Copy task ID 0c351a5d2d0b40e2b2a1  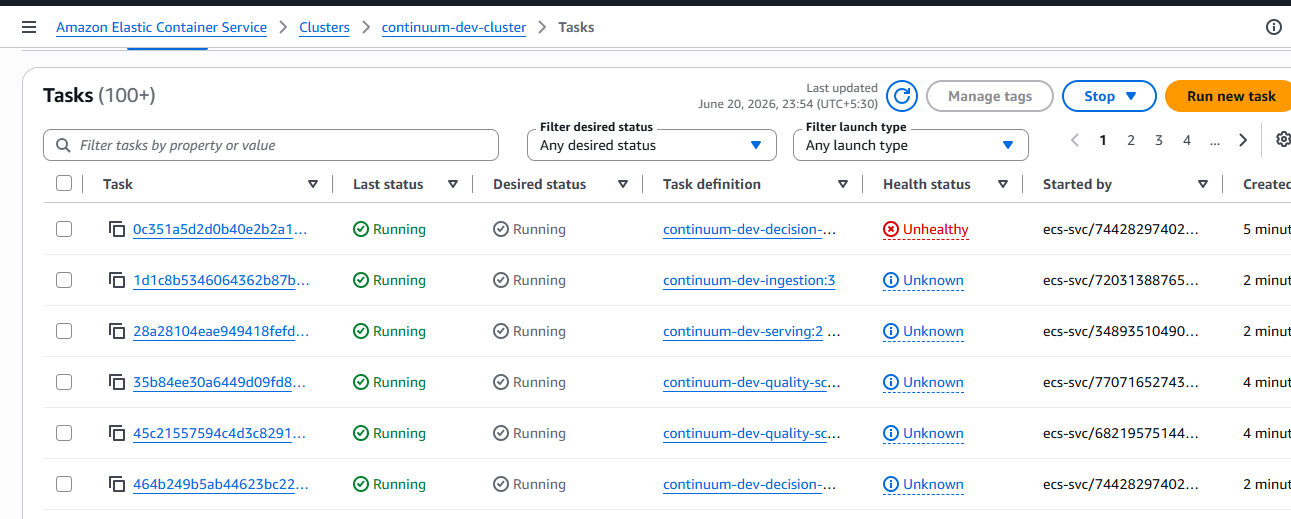(x=117, y=230)
